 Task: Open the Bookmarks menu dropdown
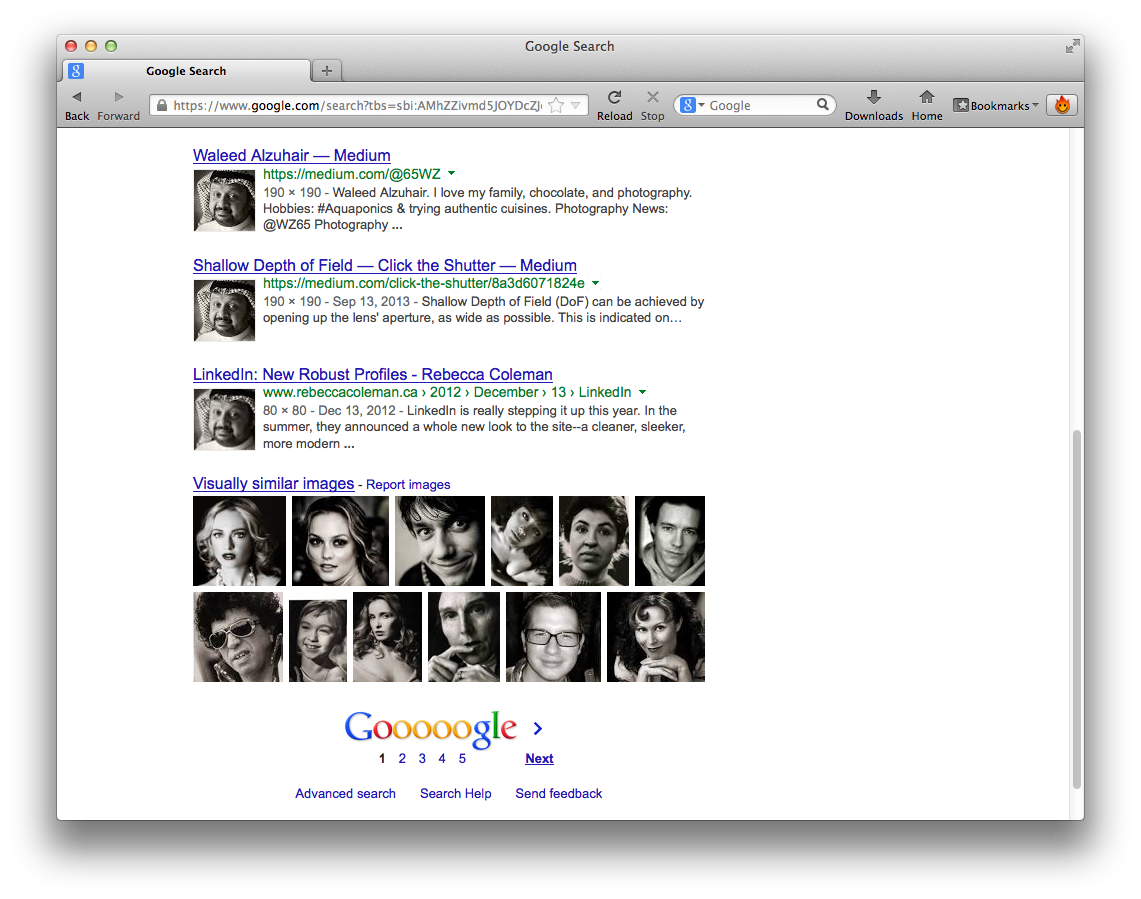click(x=996, y=106)
